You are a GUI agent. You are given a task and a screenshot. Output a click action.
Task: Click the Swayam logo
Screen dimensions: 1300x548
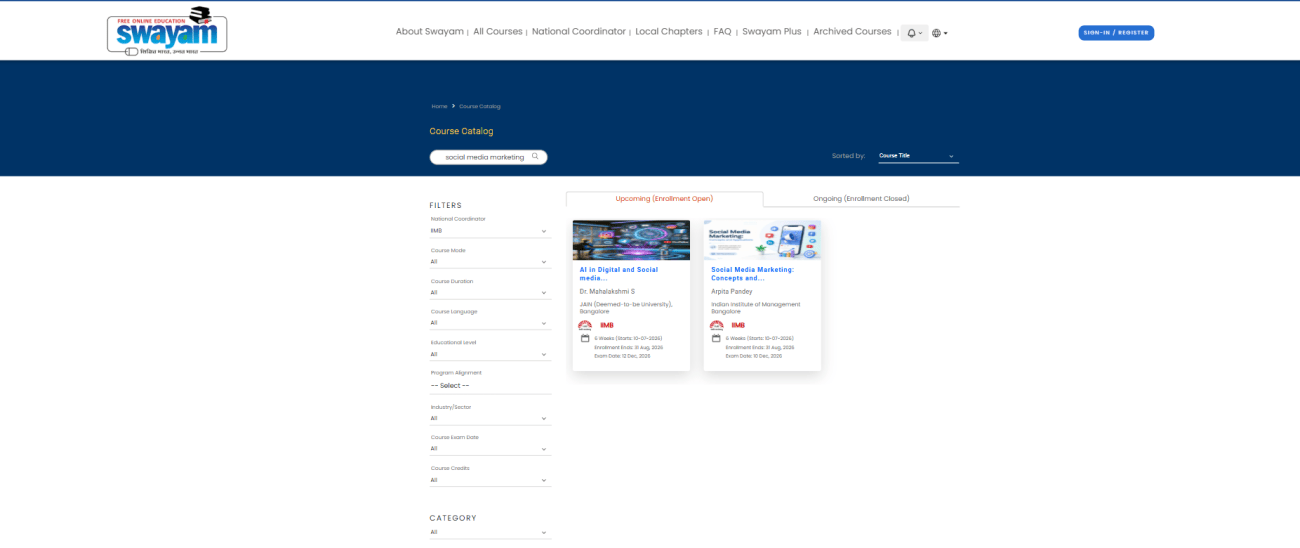tap(167, 30)
